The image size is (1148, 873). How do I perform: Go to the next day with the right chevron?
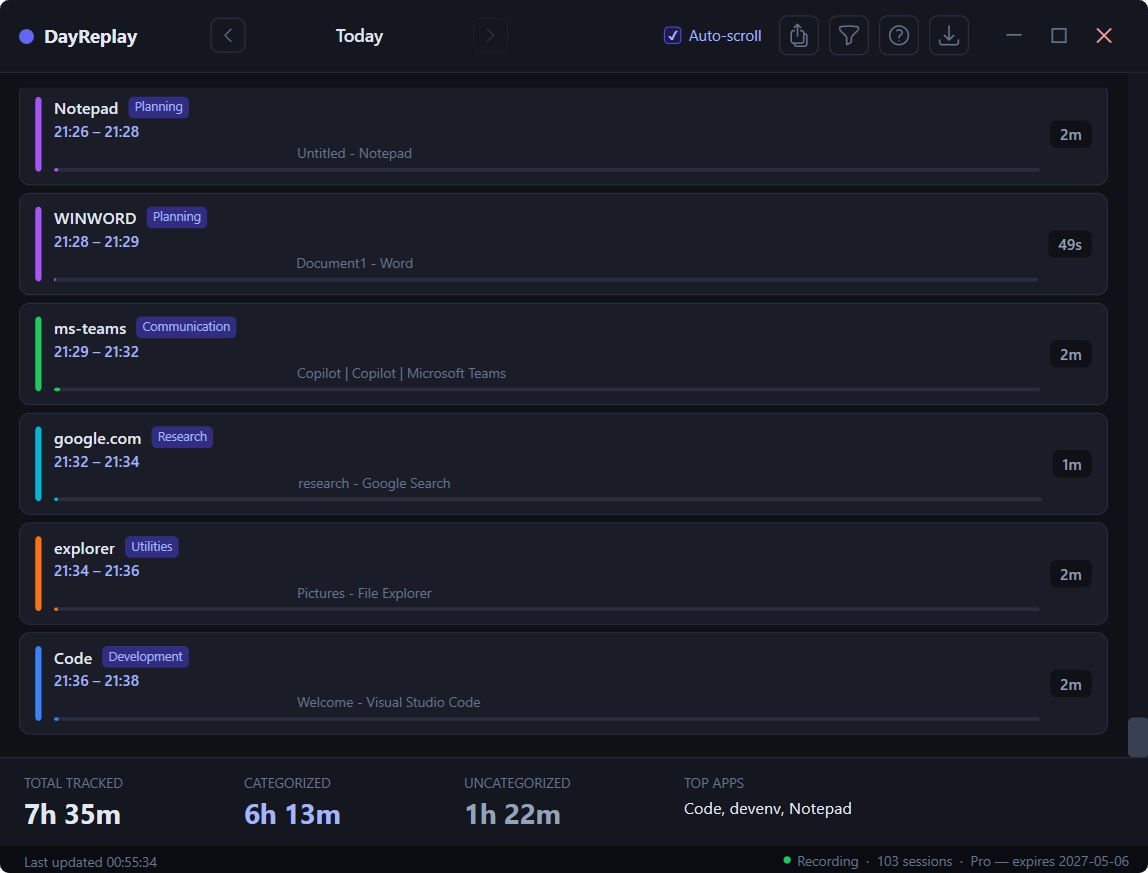[x=490, y=35]
